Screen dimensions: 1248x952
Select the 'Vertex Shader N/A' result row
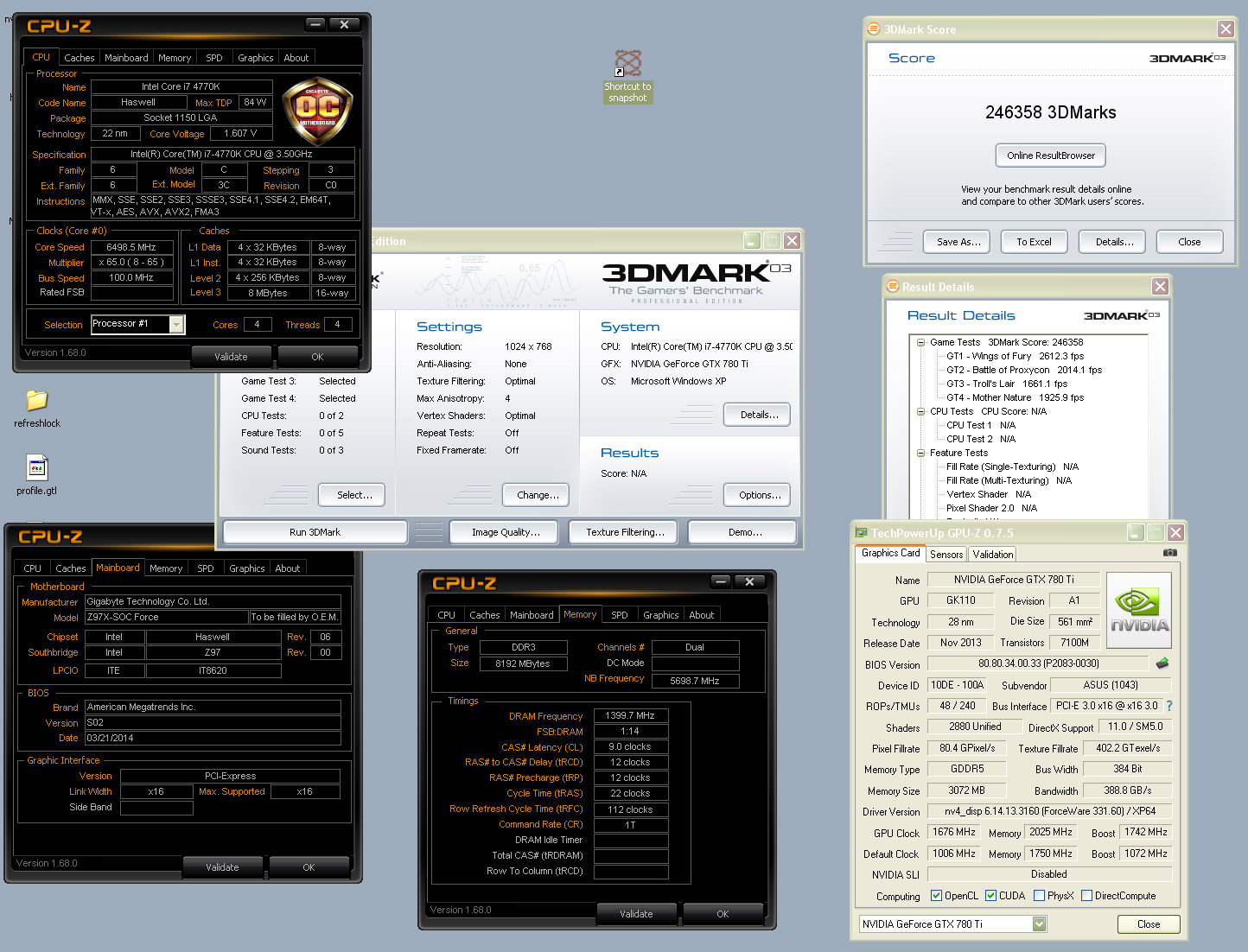tap(989, 494)
